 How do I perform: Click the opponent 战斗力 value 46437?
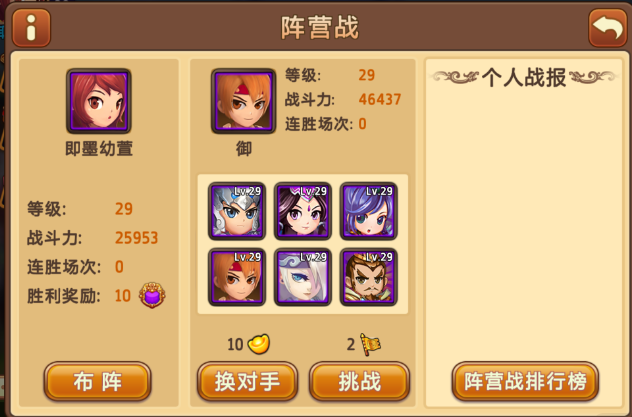pos(380,100)
